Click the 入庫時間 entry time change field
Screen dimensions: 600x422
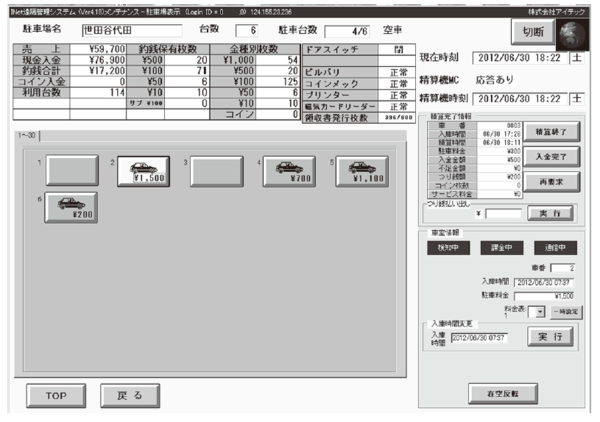(x=484, y=340)
